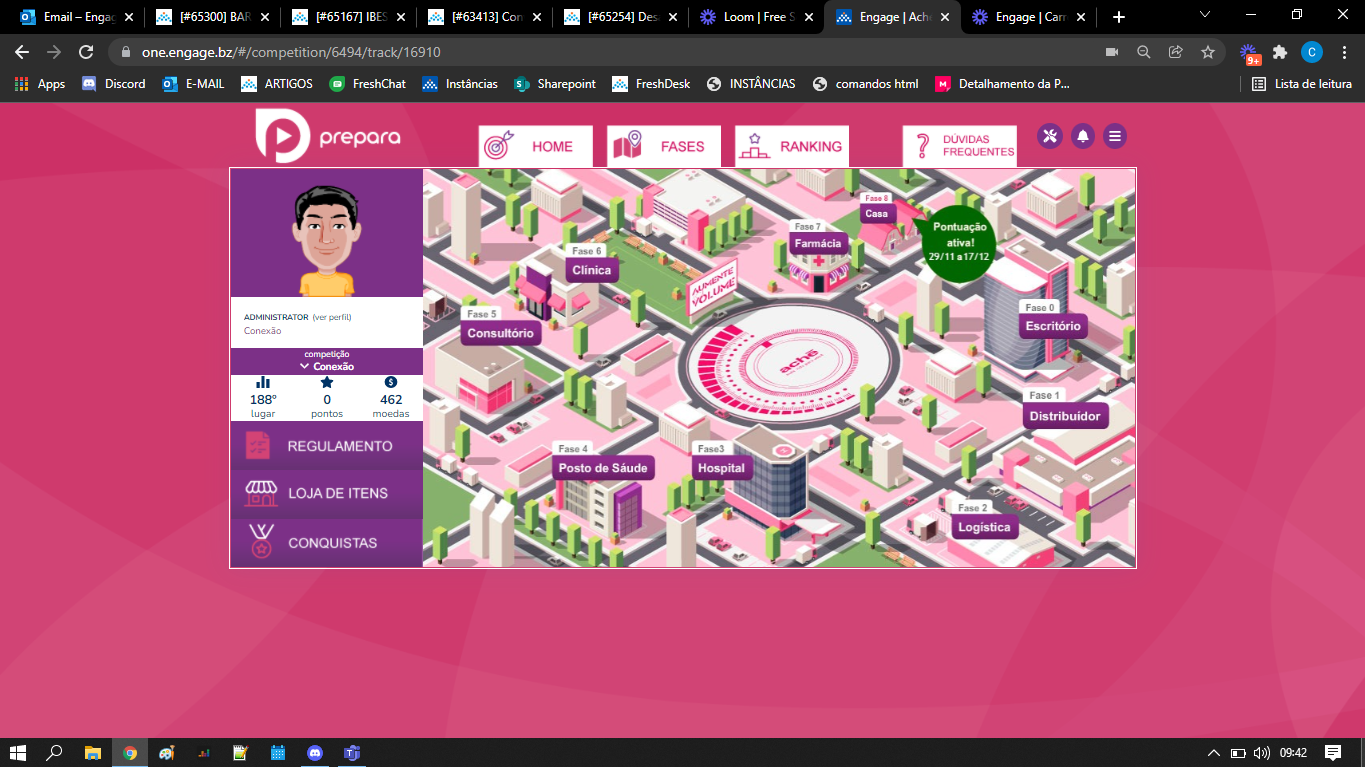Open the tools wrench icon in header

click(1049, 136)
